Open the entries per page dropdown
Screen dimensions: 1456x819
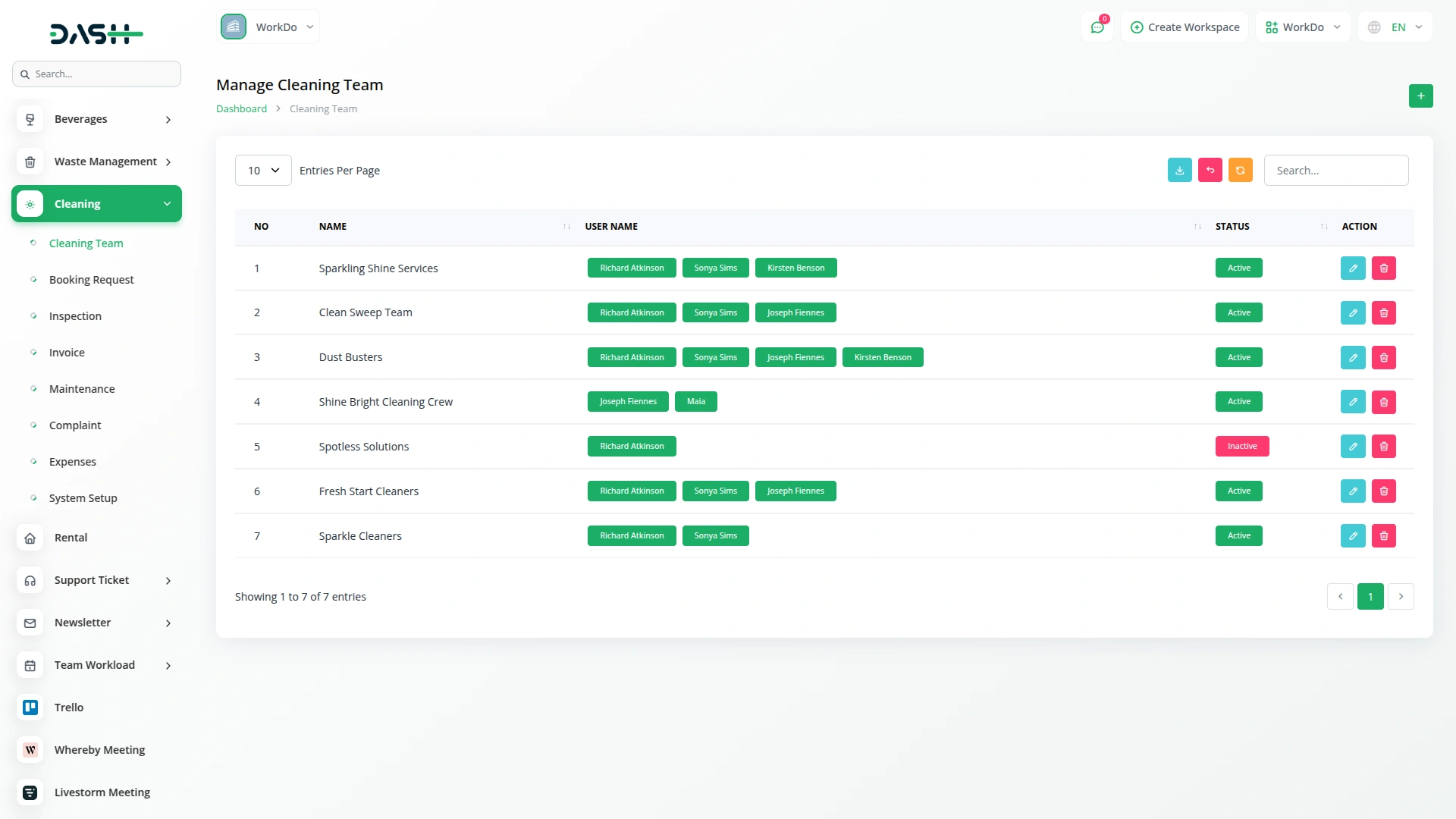[x=263, y=171]
